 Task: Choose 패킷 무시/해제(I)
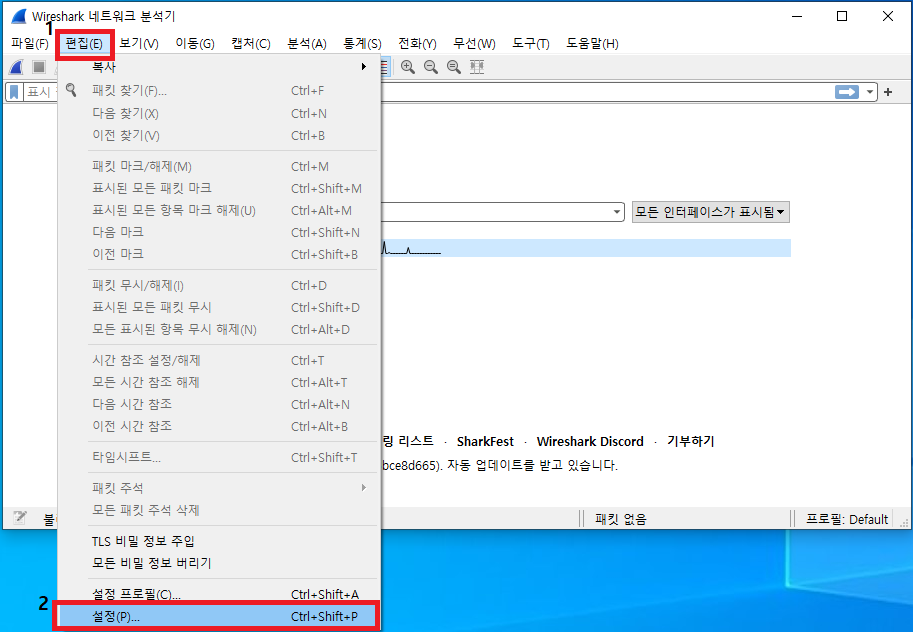[x=219, y=285]
